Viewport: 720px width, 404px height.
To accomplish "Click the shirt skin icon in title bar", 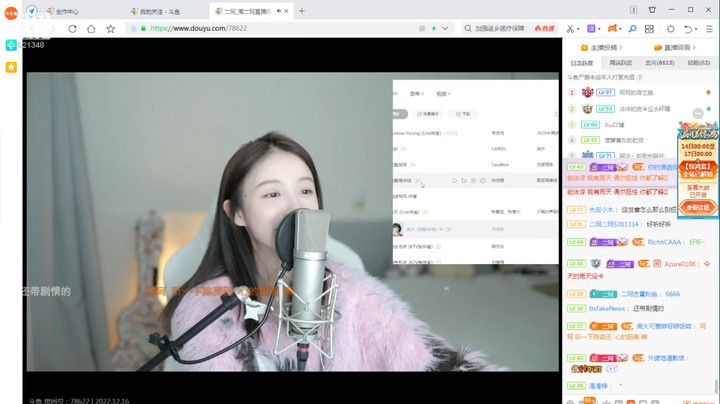I will pyautogui.click(x=652, y=10).
